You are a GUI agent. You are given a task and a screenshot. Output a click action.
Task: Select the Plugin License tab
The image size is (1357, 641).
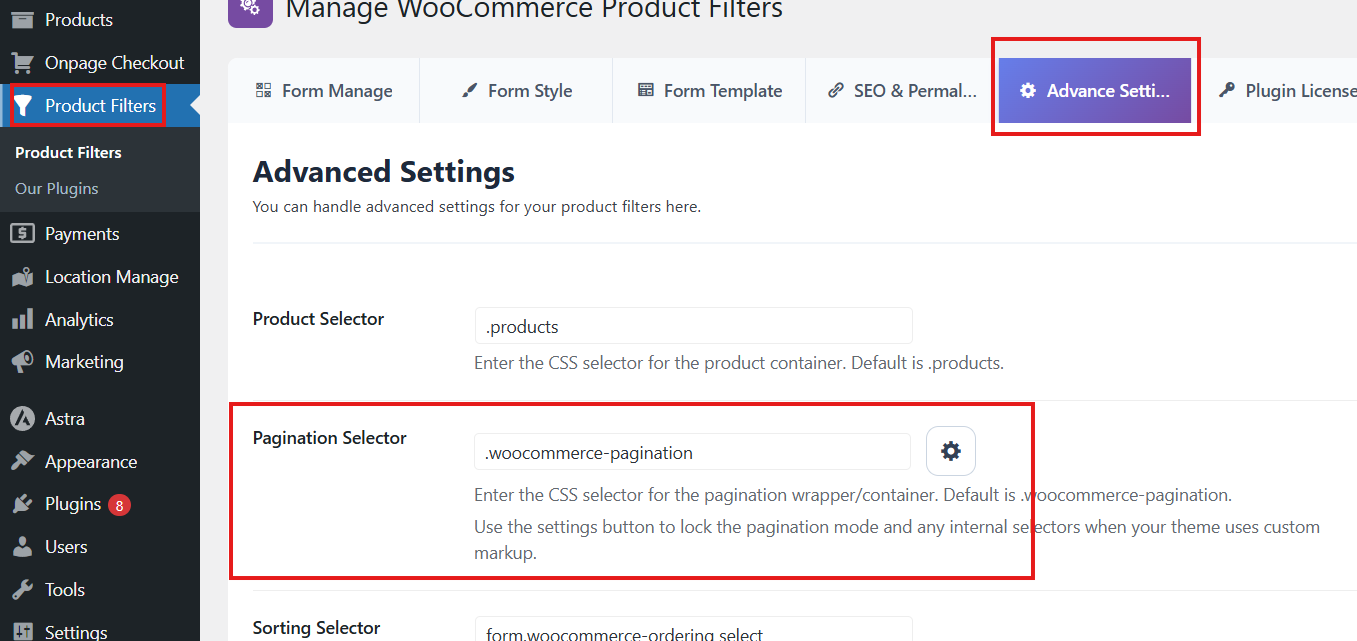(x=1287, y=91)
